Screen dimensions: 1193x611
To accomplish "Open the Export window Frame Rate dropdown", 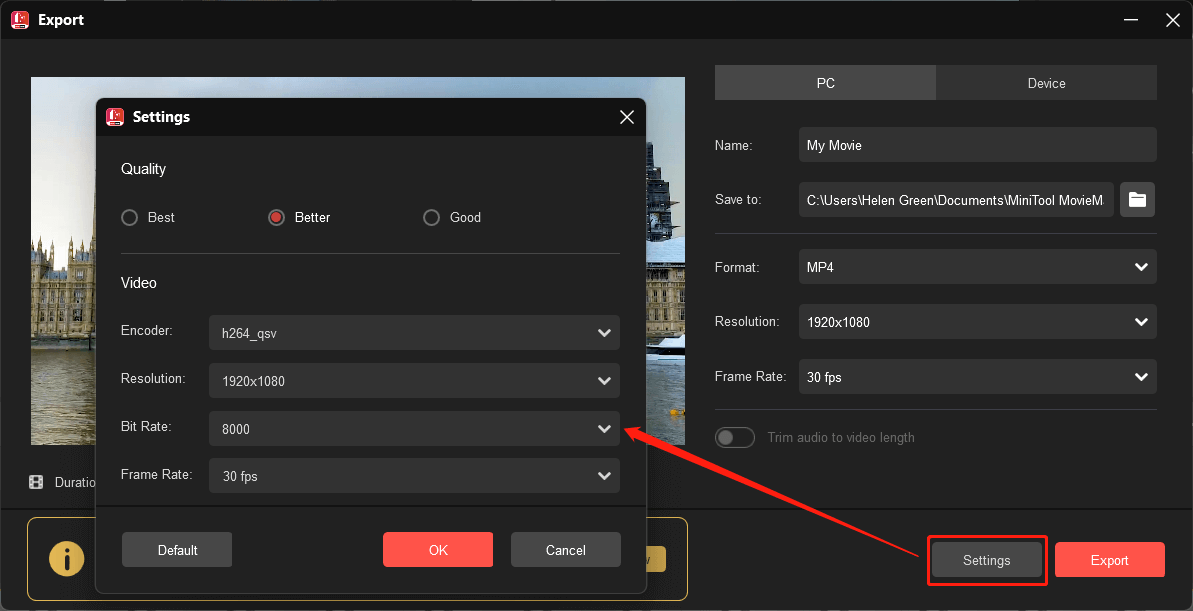I will click(x=978, y=377).
